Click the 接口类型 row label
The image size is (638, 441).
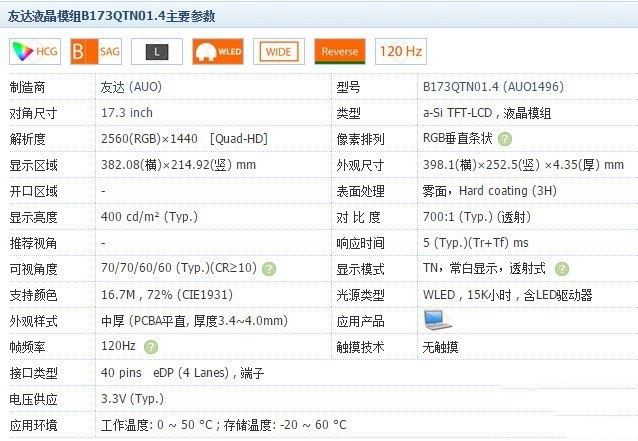(x=33, y=373)
